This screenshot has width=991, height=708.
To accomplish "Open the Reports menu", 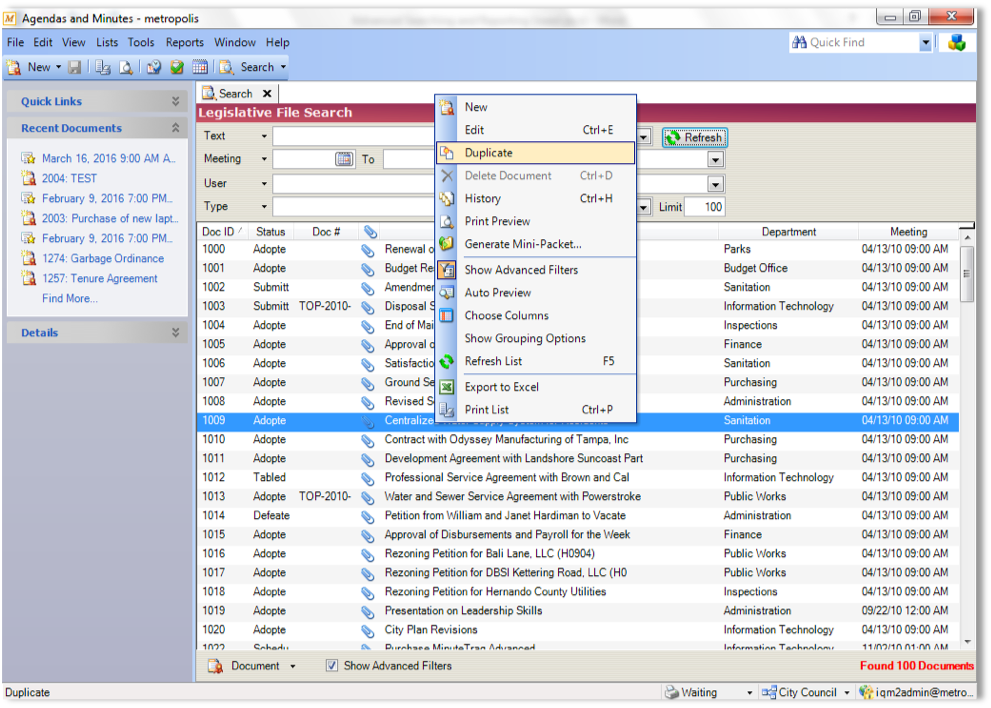I will [185, 42].
